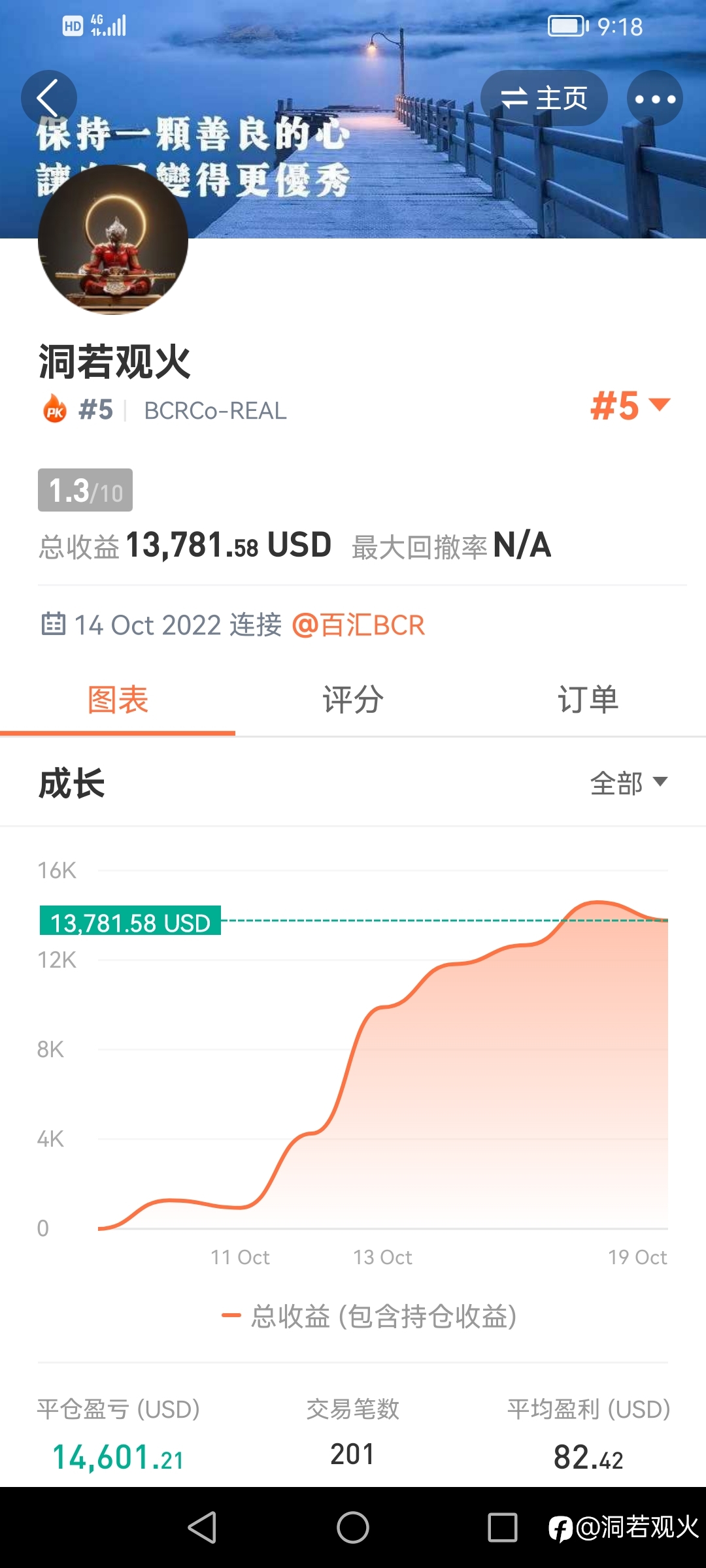Tap the BCRCo-REAL account label

coord(216,411)
